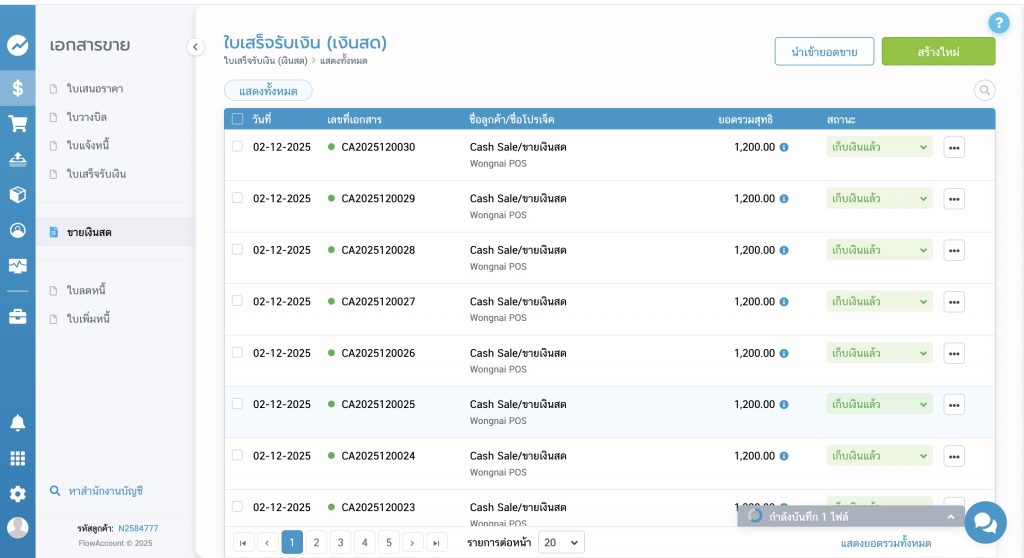The image size is (1024, 558).
Task: Go to page 3 in pagination
Action: pyautogui.click(x=340, y=542)
